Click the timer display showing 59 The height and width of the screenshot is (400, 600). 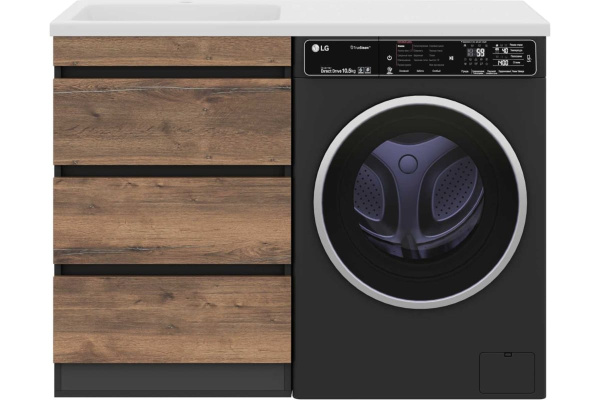pyautogui.click(x=481, y=52)
